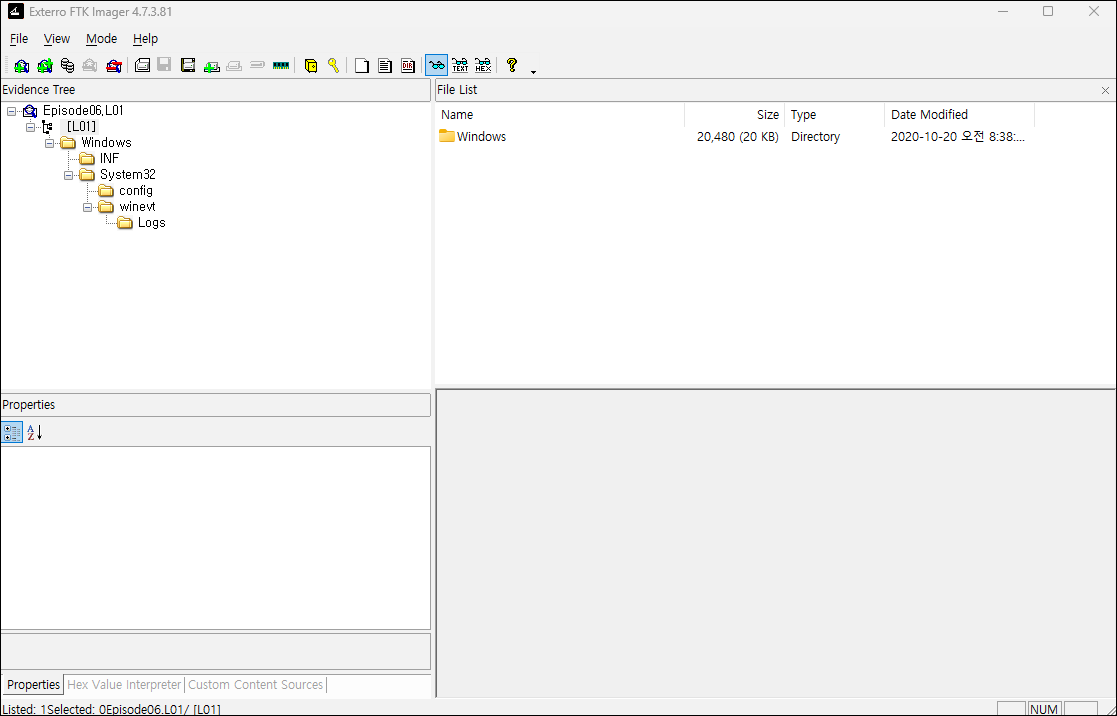This screenshot has height=716, width=1117.
Task: Click the Add to Custom Content Image icon
Action: pyautogui.click(x=211, y=66)
